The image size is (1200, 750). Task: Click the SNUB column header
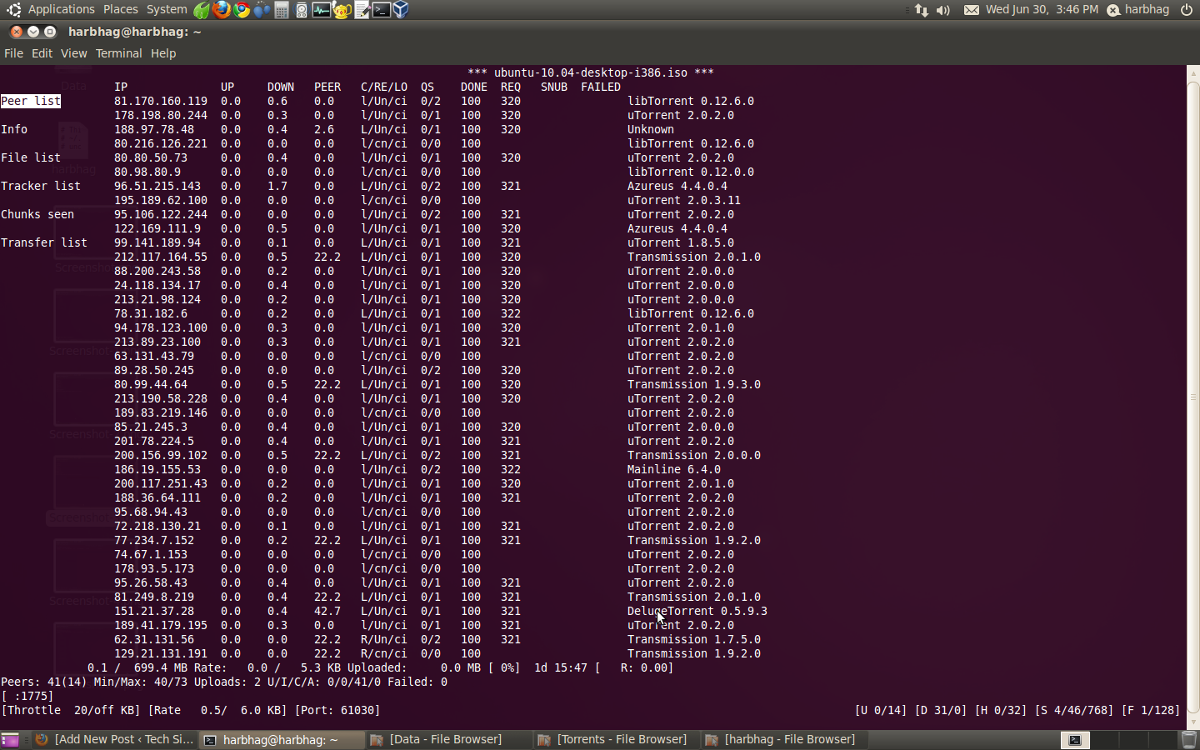click(554, 87)
